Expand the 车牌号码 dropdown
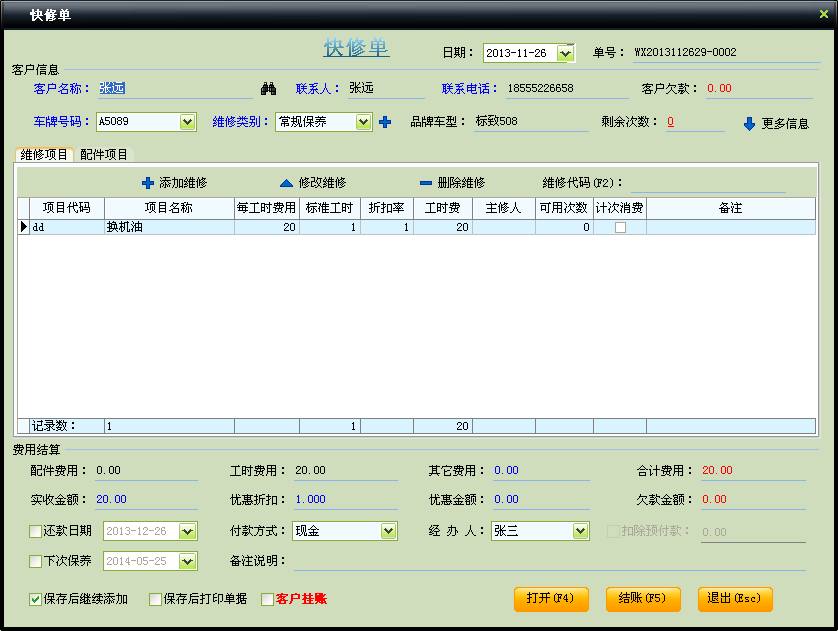This screenshot has width=838, height=631. coord(187,122)
